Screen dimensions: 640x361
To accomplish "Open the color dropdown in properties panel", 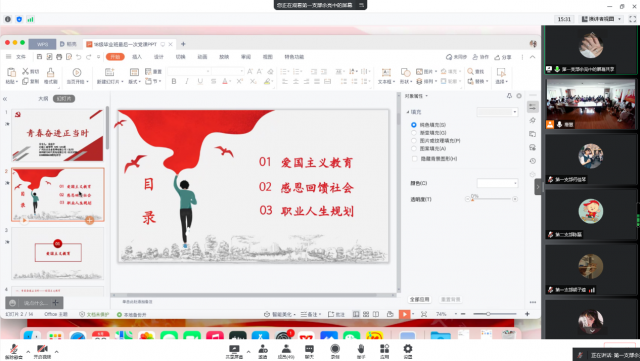I will click(497, 183).
